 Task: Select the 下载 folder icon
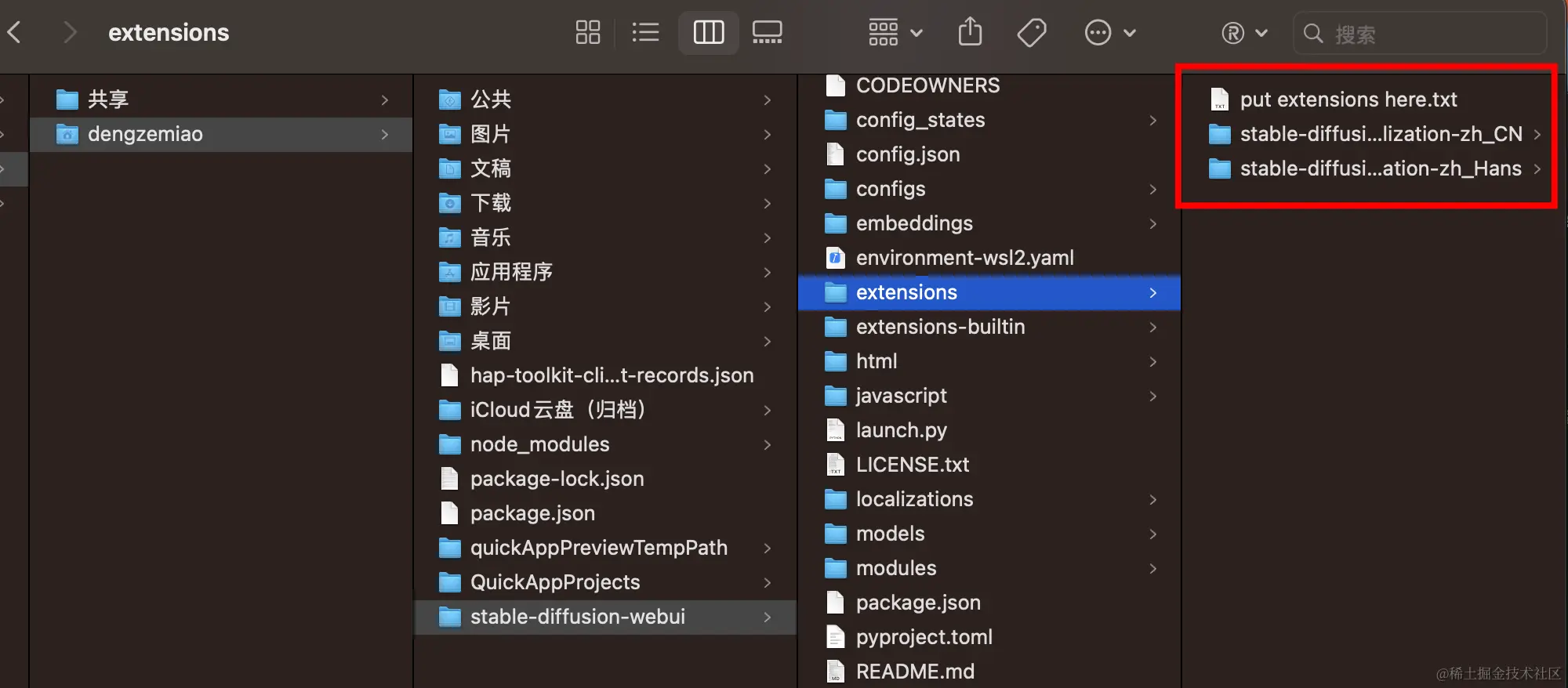click(x=450, y=203)
